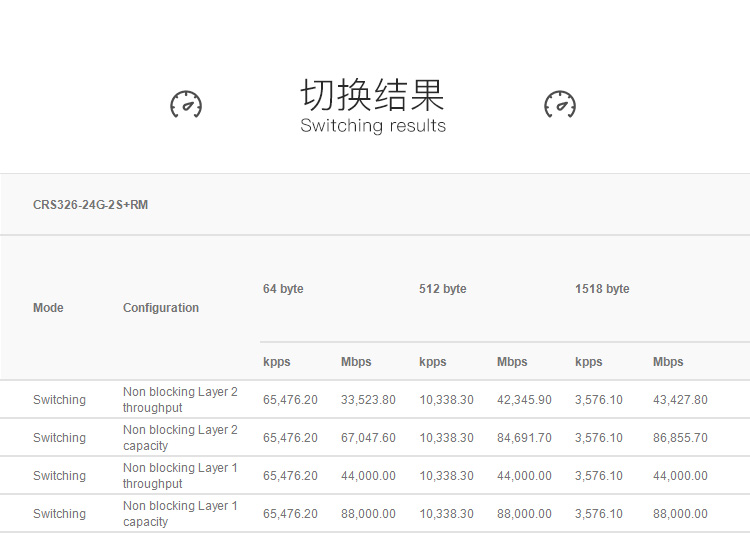750x540 pixels.
Task: Click the Configuration column header
Action: click(161, 308)
